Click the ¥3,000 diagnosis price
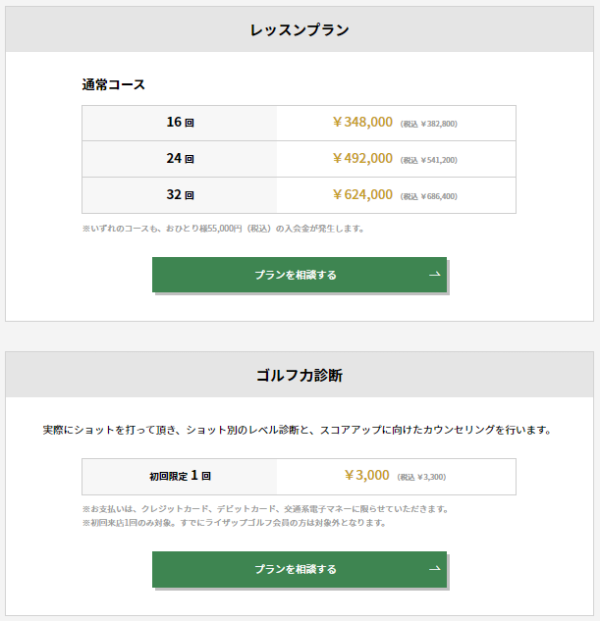Image resolution: width=600 pixels, height=621 pixels. point(367,475)
